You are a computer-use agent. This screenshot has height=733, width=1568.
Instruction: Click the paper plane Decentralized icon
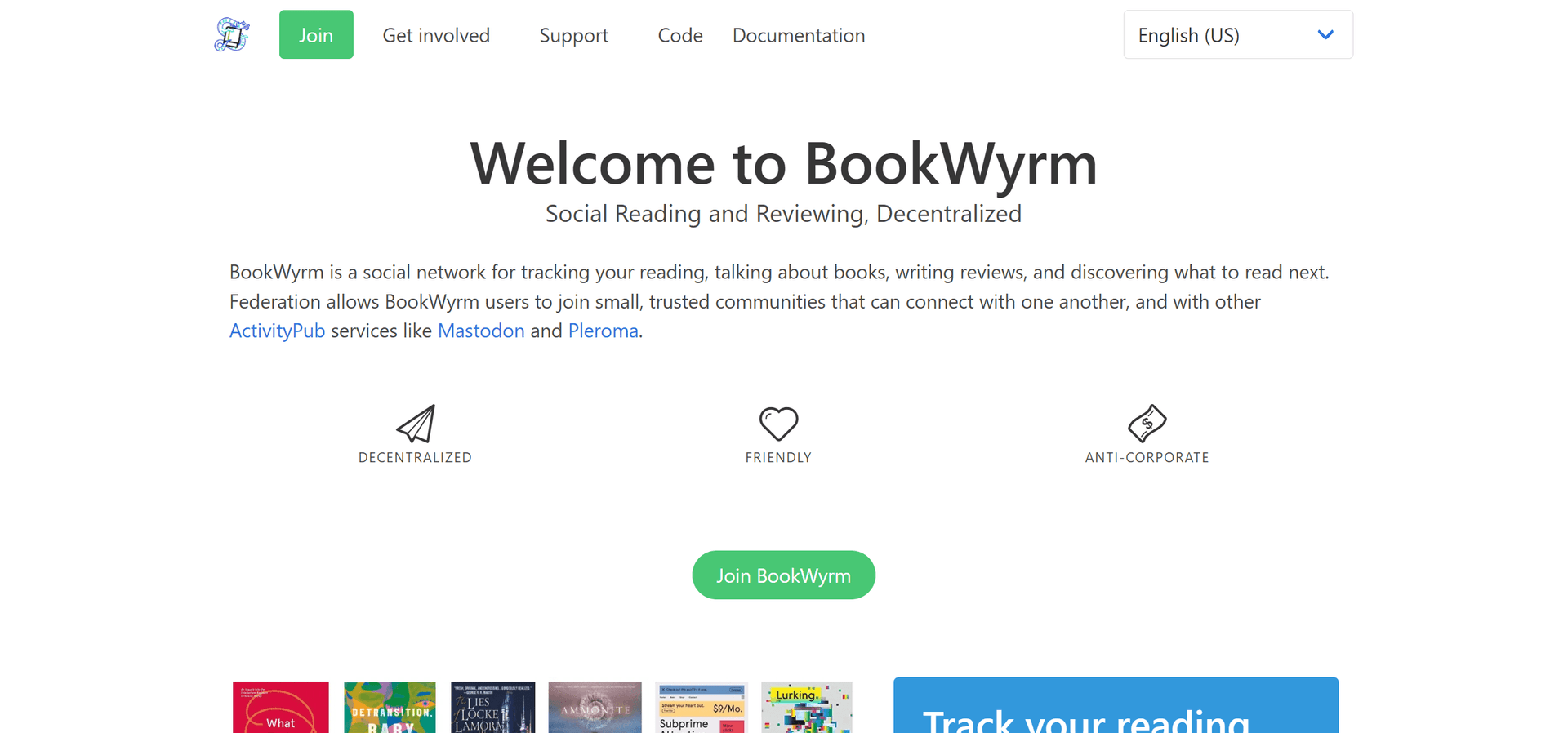click(x=416, y=424)
